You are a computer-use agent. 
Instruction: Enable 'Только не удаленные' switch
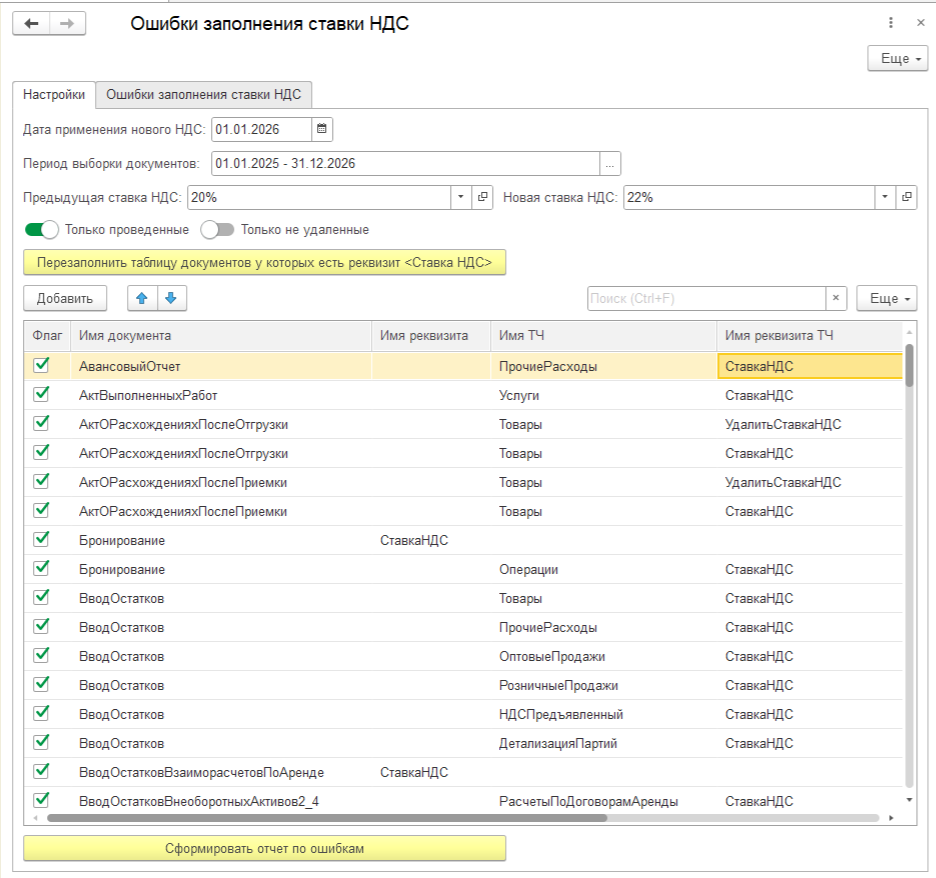tap(217, 229)
